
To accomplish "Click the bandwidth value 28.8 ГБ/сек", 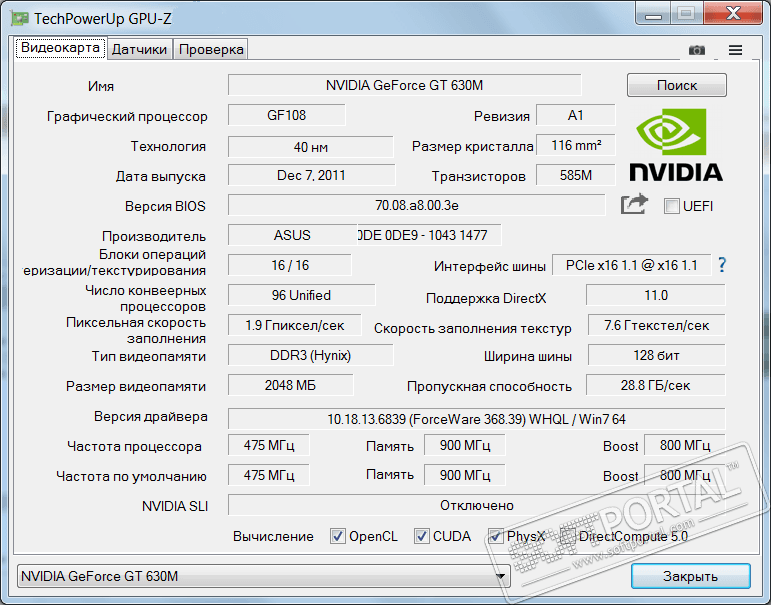I will coord(655,385).
